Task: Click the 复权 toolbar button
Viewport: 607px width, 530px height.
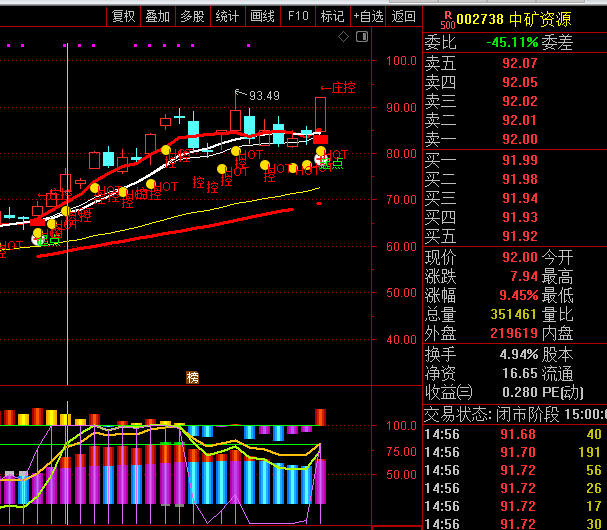Action: tap(123, 16)
